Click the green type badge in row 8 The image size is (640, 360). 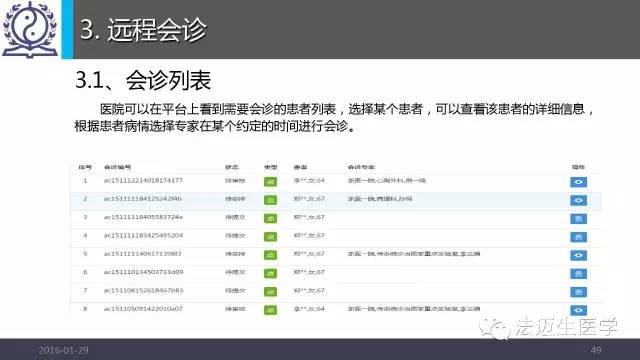(270, 310)
